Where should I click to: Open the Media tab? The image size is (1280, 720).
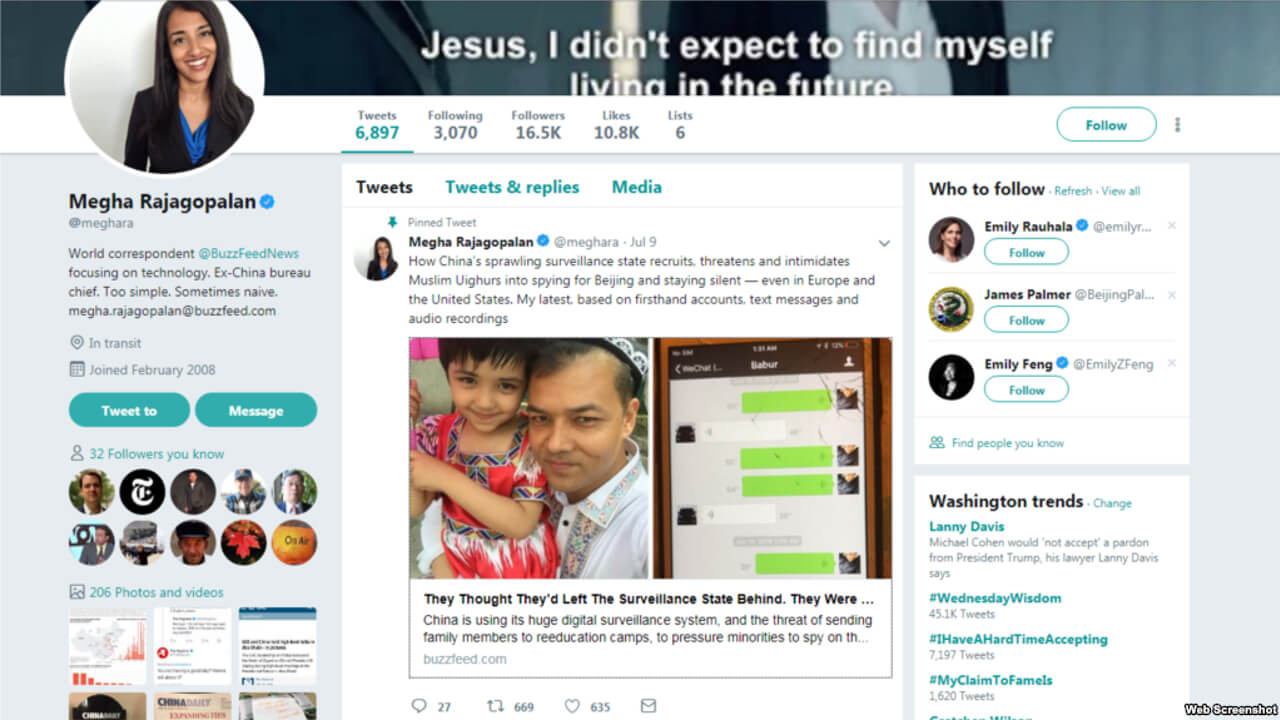click(x=637, y=187)
